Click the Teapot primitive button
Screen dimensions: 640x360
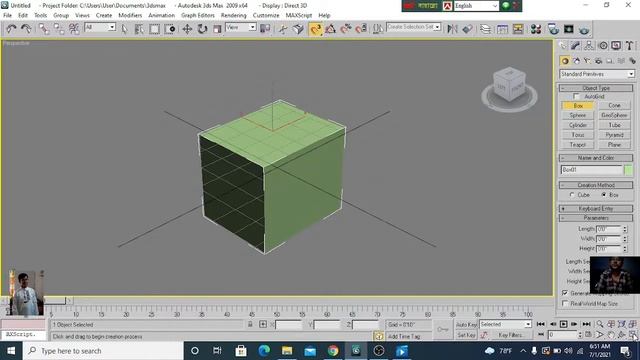click(578, 145)
